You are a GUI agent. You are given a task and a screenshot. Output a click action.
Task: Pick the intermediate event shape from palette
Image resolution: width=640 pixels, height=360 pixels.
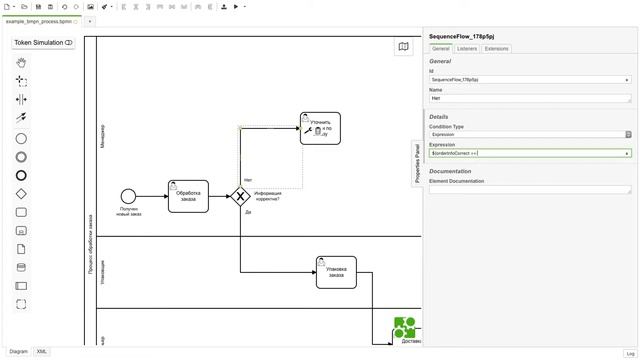coord(21,157)
